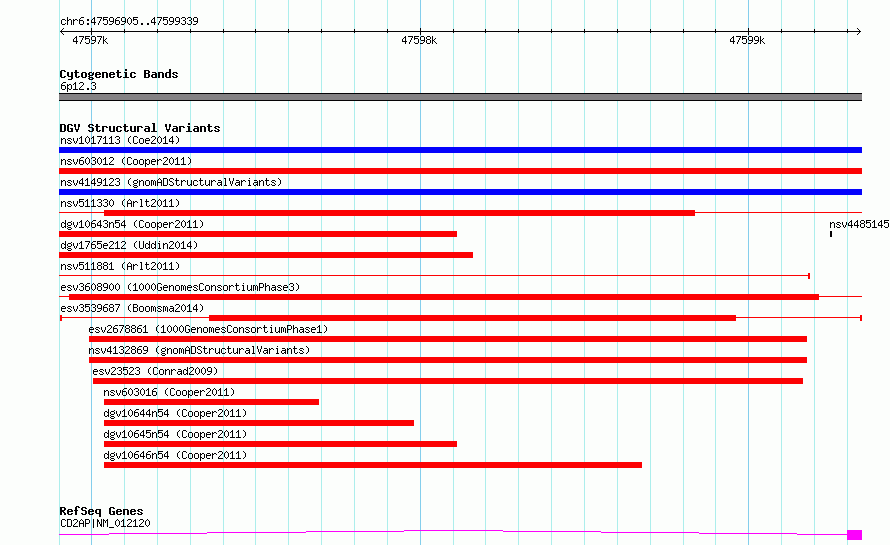The height and width of the screenshot is (545, 890).
Task: Select the esv2678861 red bar
Action: click(448, 339)
